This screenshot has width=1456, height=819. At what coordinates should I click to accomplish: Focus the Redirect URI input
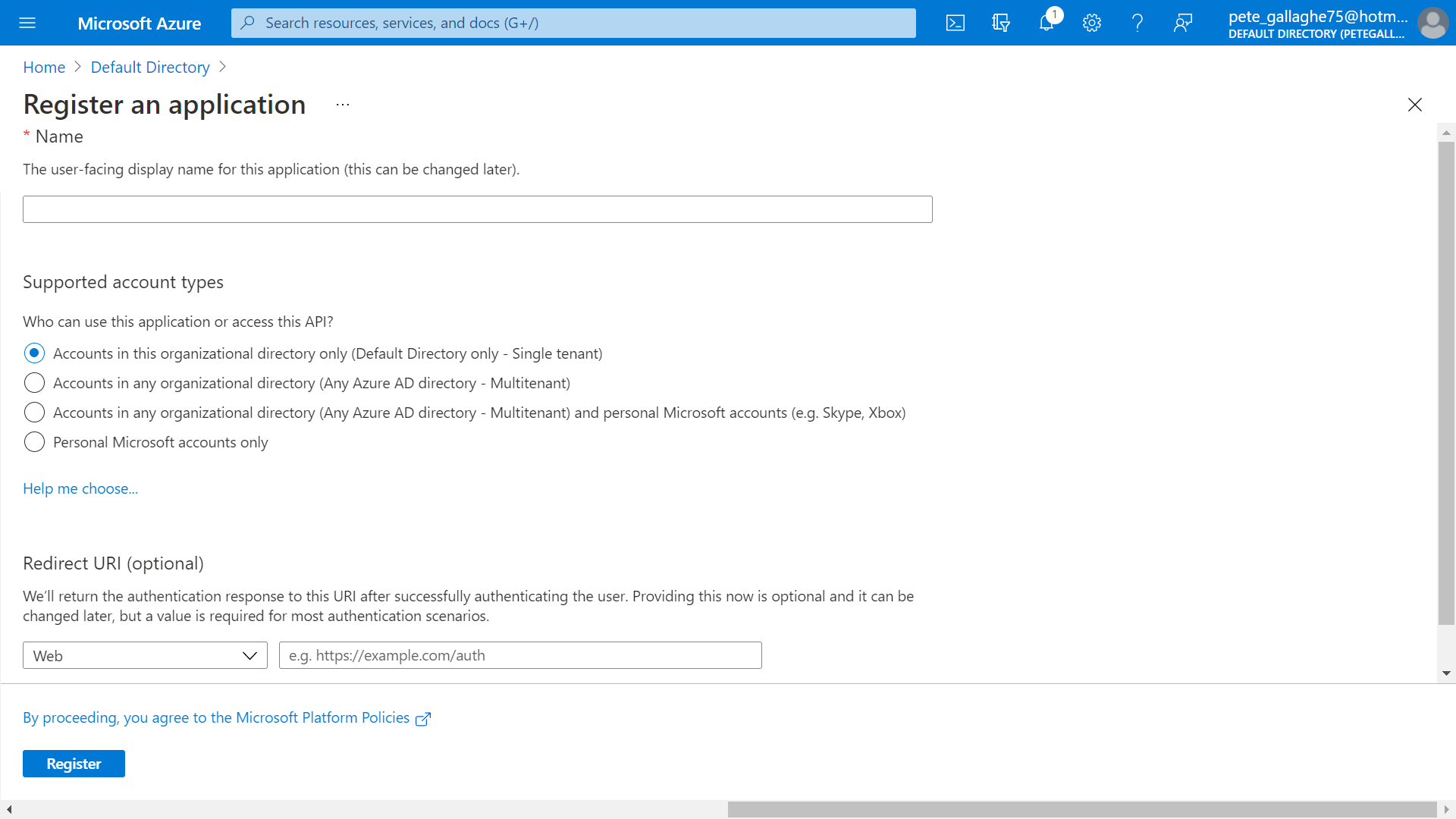point(520,655)
